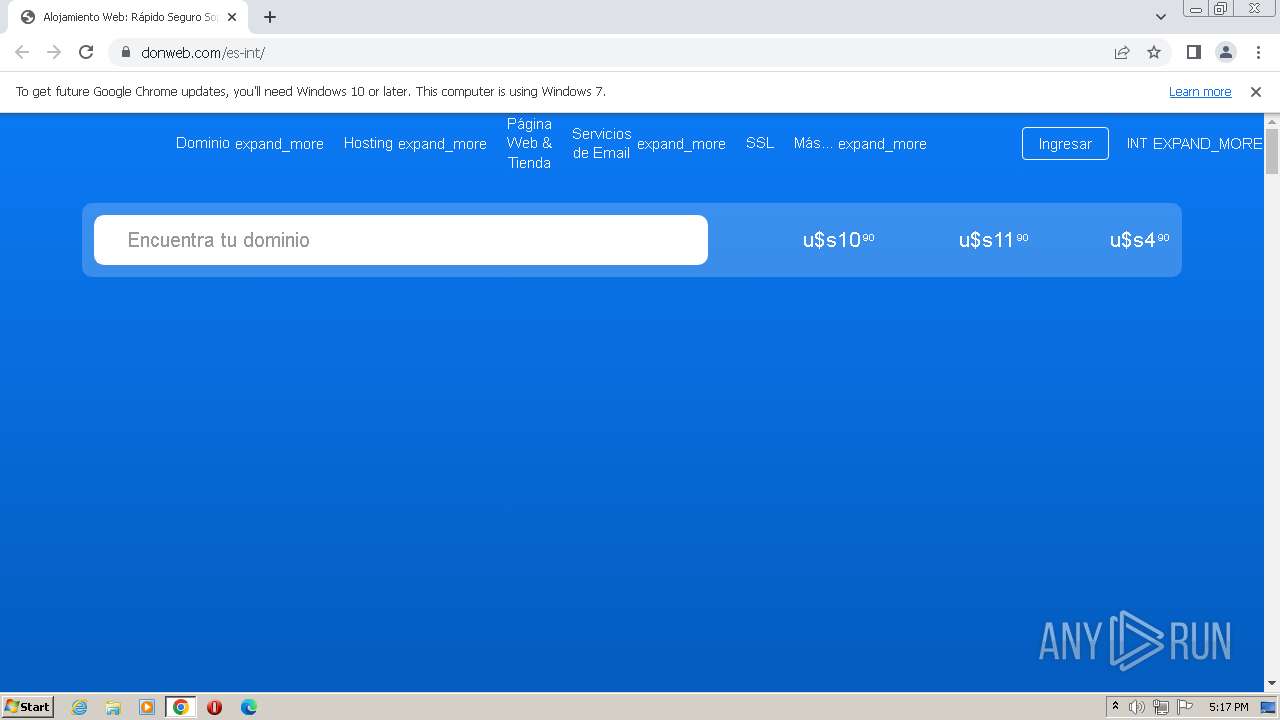1280x720 pixels.
Task: Expand Servicios de Email menu
Action: [x=649, y=143]
